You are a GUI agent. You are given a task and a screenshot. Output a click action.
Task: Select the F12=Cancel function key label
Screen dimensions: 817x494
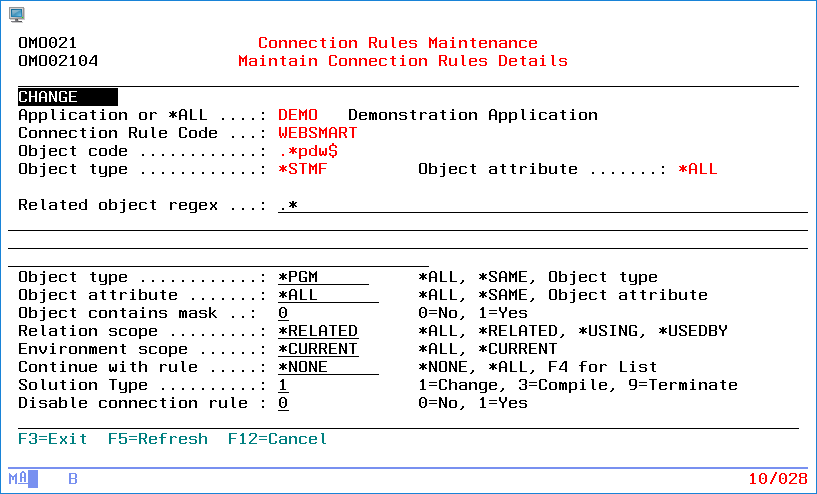277,439
